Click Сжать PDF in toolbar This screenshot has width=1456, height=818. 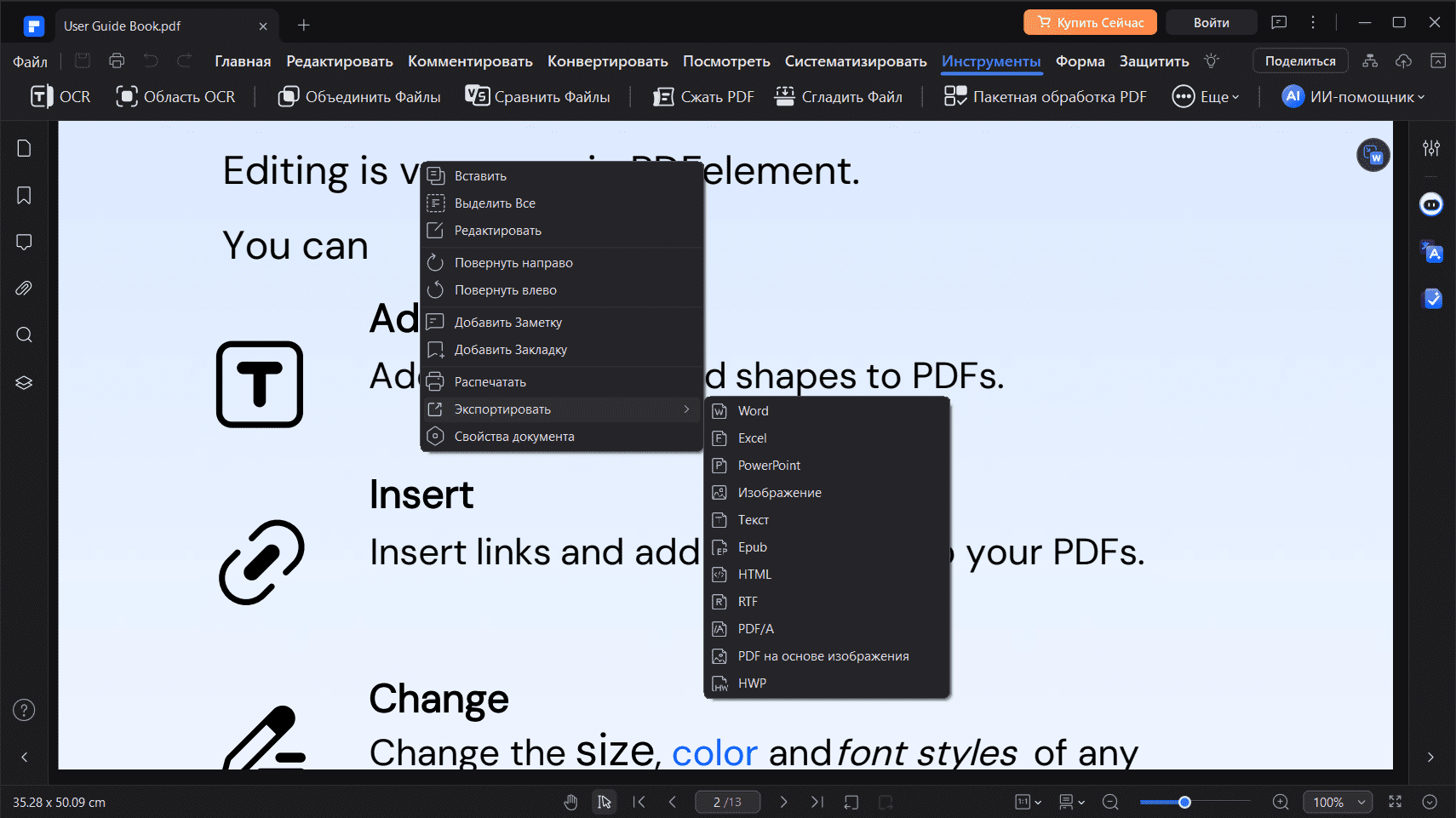(x=703, y=97)
